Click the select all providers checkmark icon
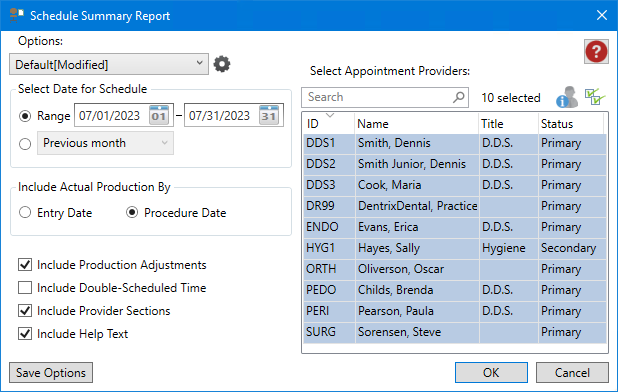 point(594,97)
